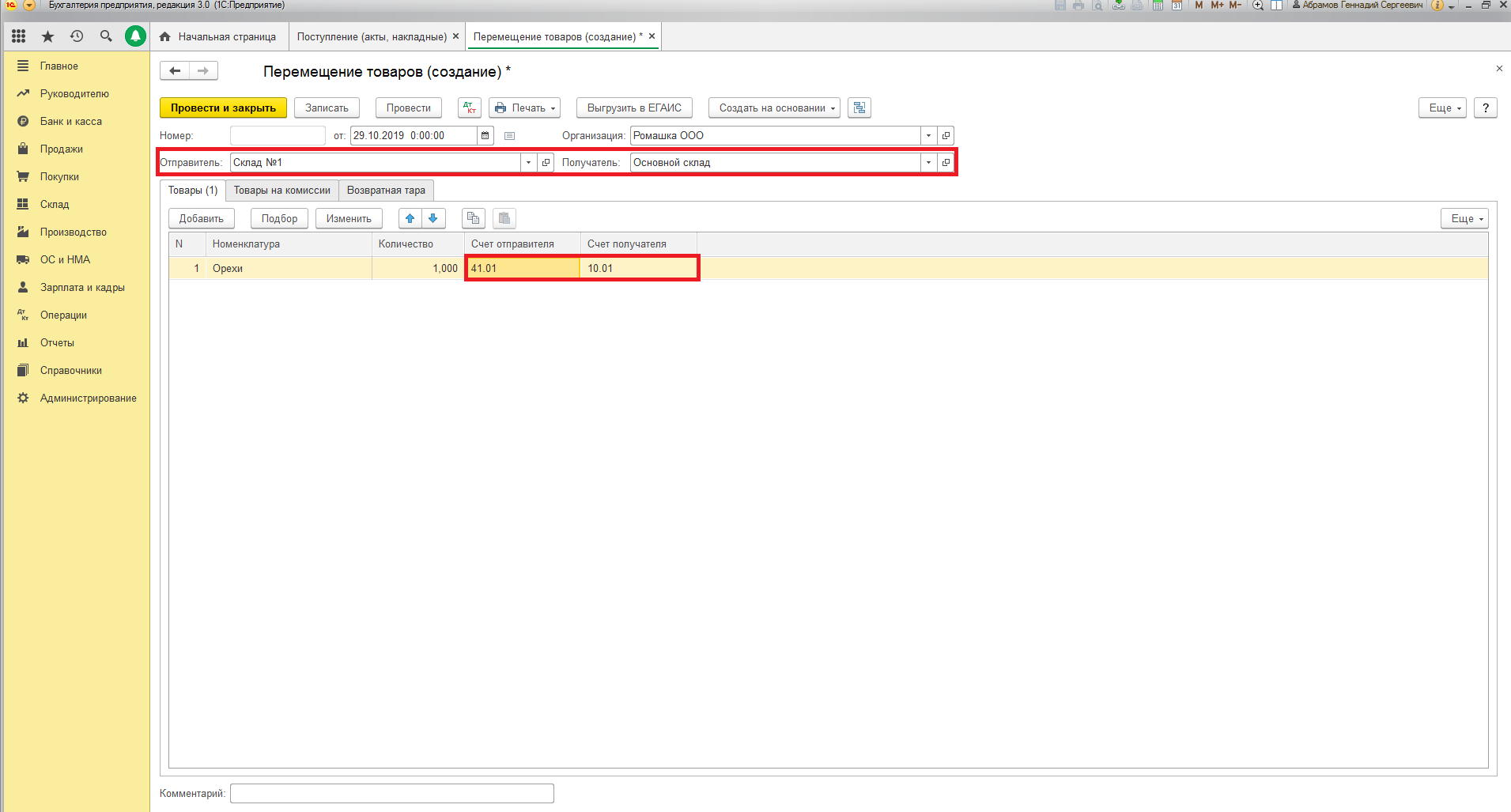Copy rows icon in table toolbar
The image size is (1511, 812).
click(x=474, y=219)
